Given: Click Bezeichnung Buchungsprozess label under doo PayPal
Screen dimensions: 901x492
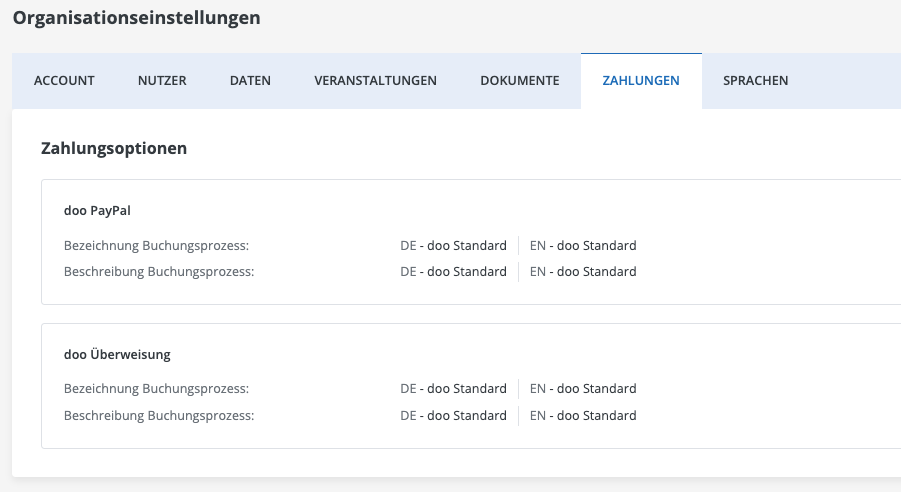Looking at the screenshot, I should point(156,245).
